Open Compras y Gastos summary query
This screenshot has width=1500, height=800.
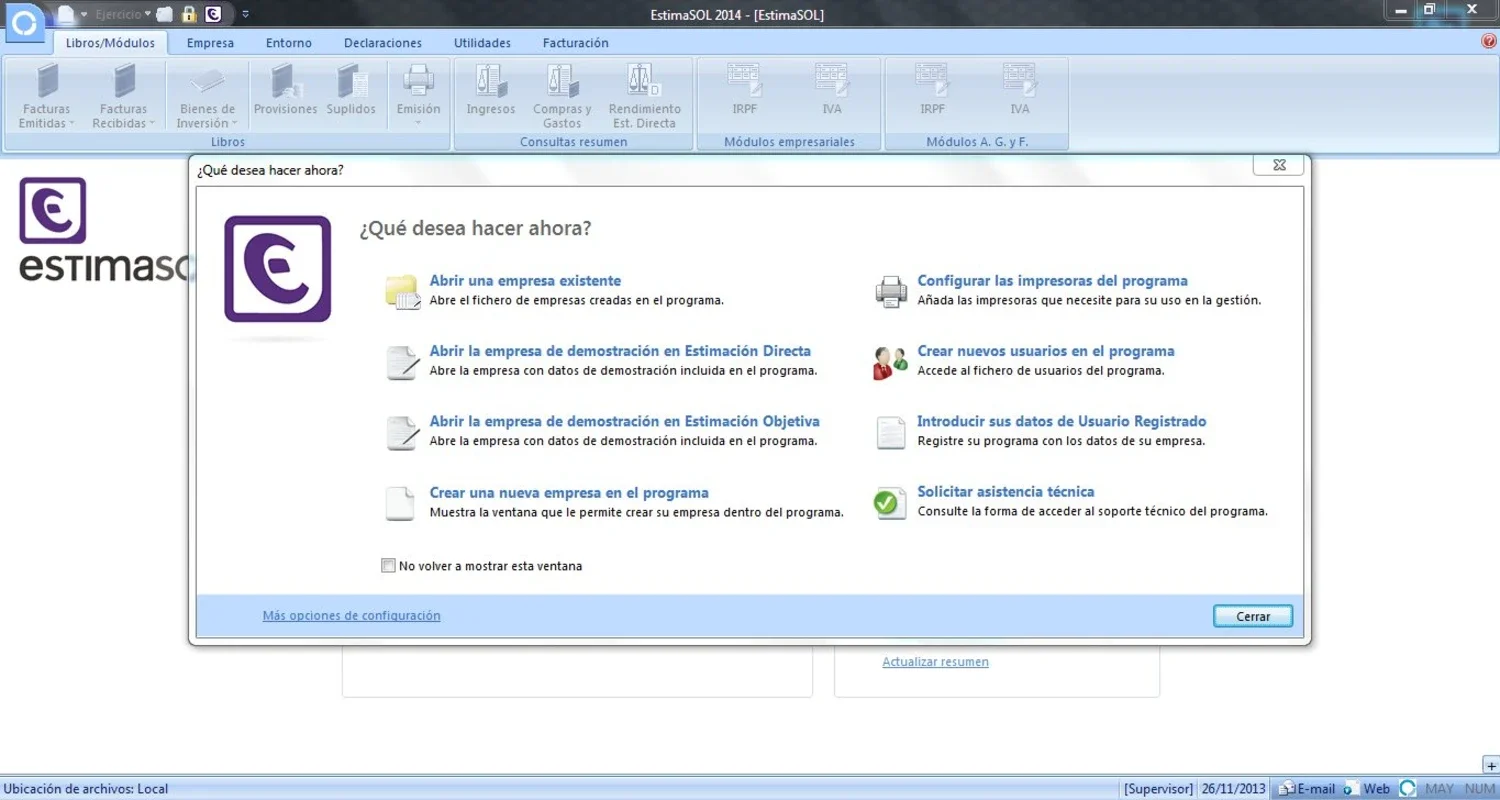click(x=562, y=96)
